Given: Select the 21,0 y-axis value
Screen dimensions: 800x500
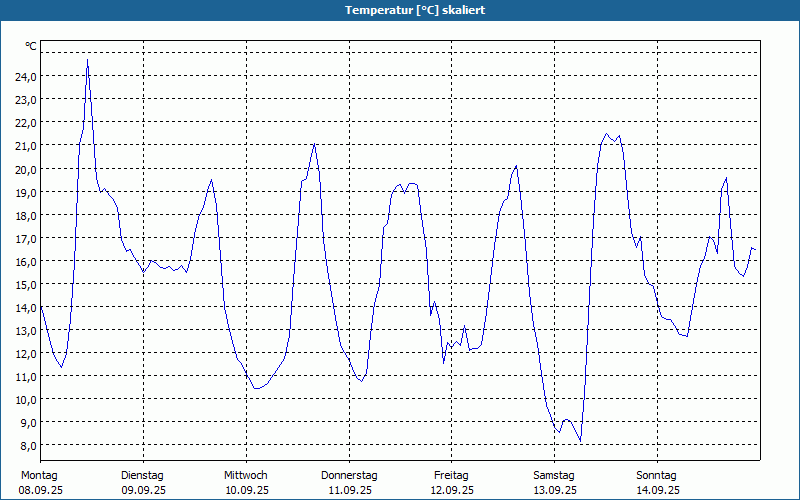Looking at the screenshot, I should point(26,146).
